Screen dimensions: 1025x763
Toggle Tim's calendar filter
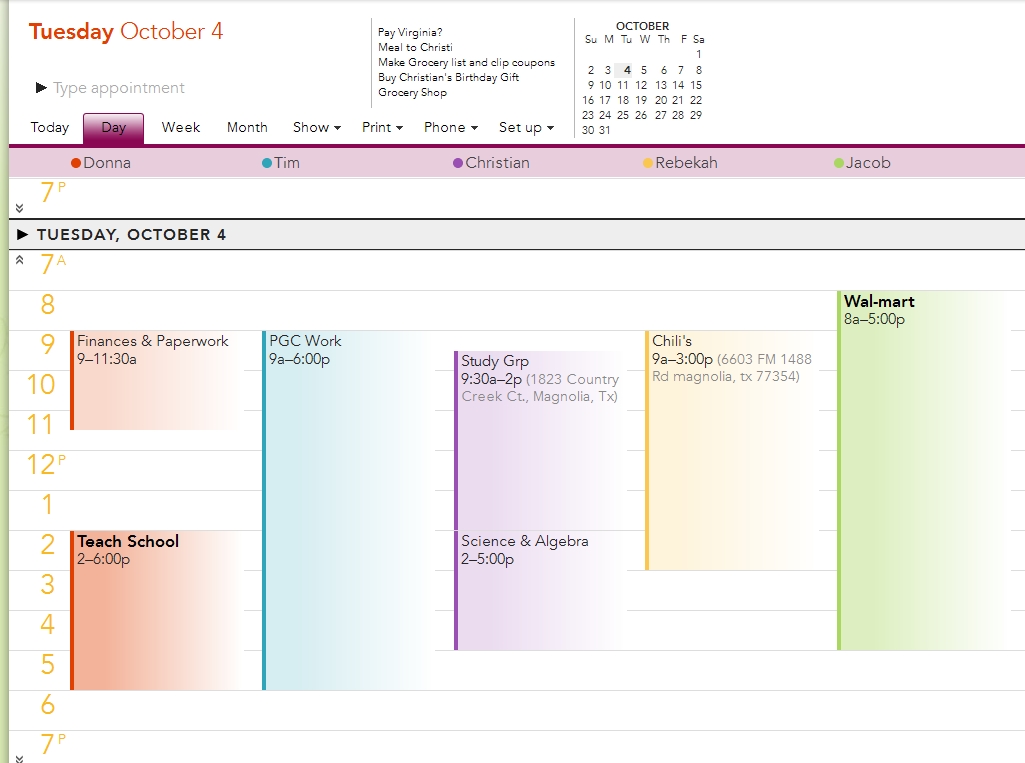(283, 161)
